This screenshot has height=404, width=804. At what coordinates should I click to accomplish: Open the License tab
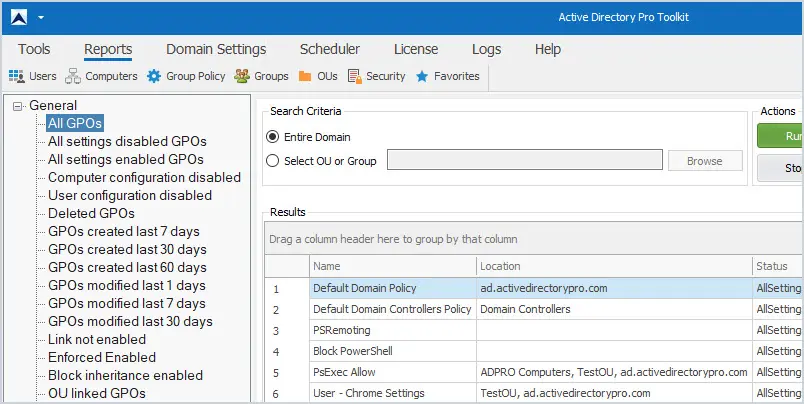coord(416,49)
